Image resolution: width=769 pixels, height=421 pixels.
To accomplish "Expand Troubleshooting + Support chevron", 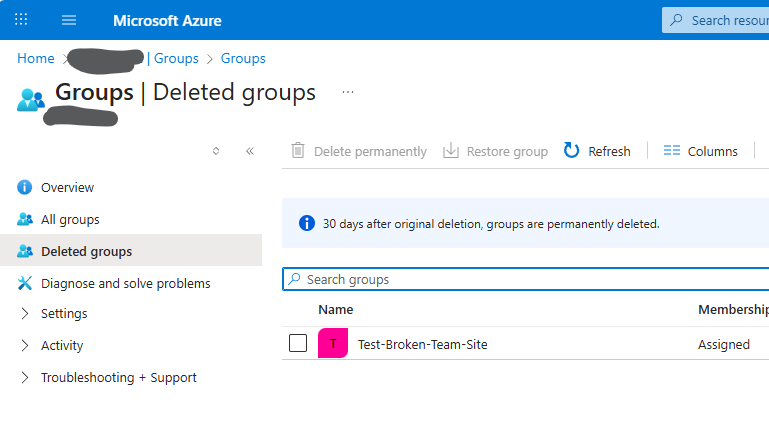I will coord(25,377).
